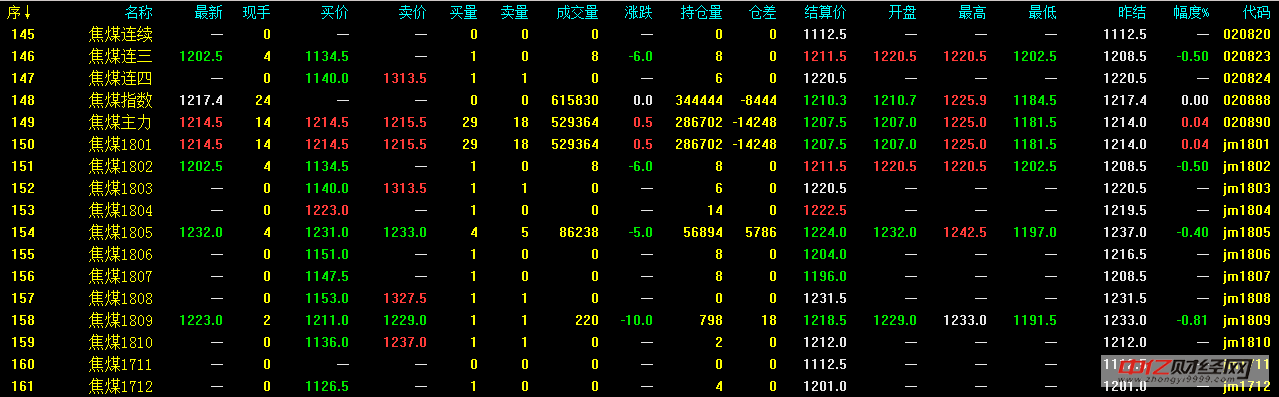Click the 名称 column header
Viewport: 1279px width, 397px height.
click(x=139, y=12)
